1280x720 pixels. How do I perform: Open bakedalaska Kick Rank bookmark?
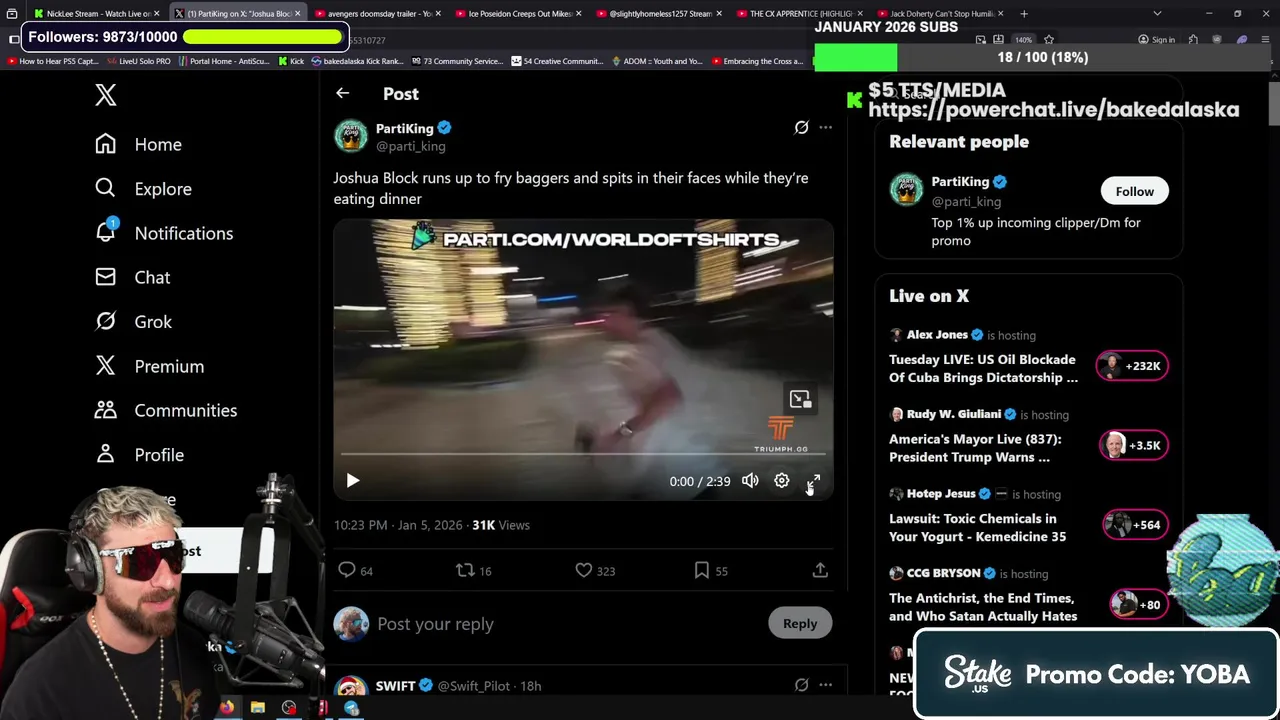pyautogui.click(x=357, y=61)
